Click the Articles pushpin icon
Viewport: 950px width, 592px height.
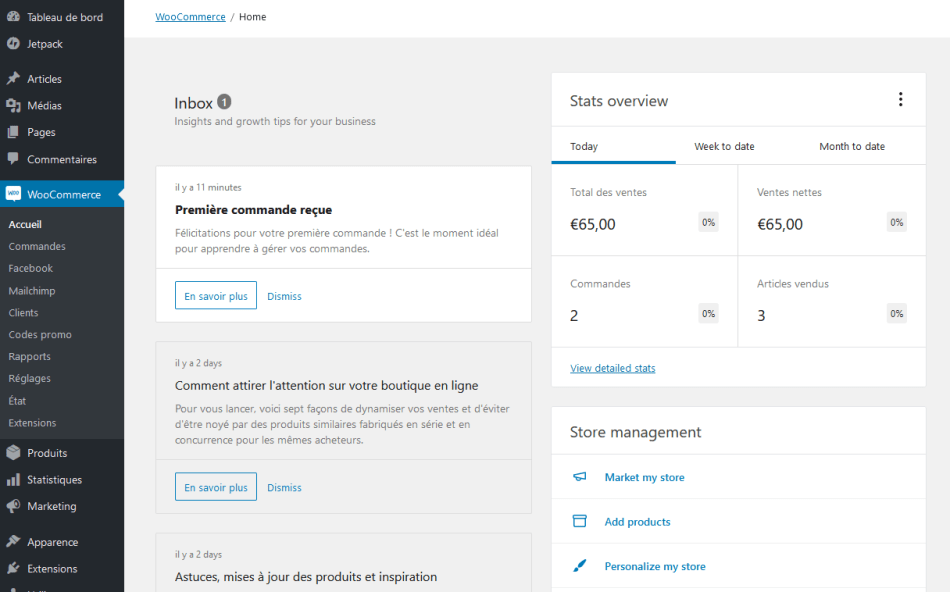(13, 79)
